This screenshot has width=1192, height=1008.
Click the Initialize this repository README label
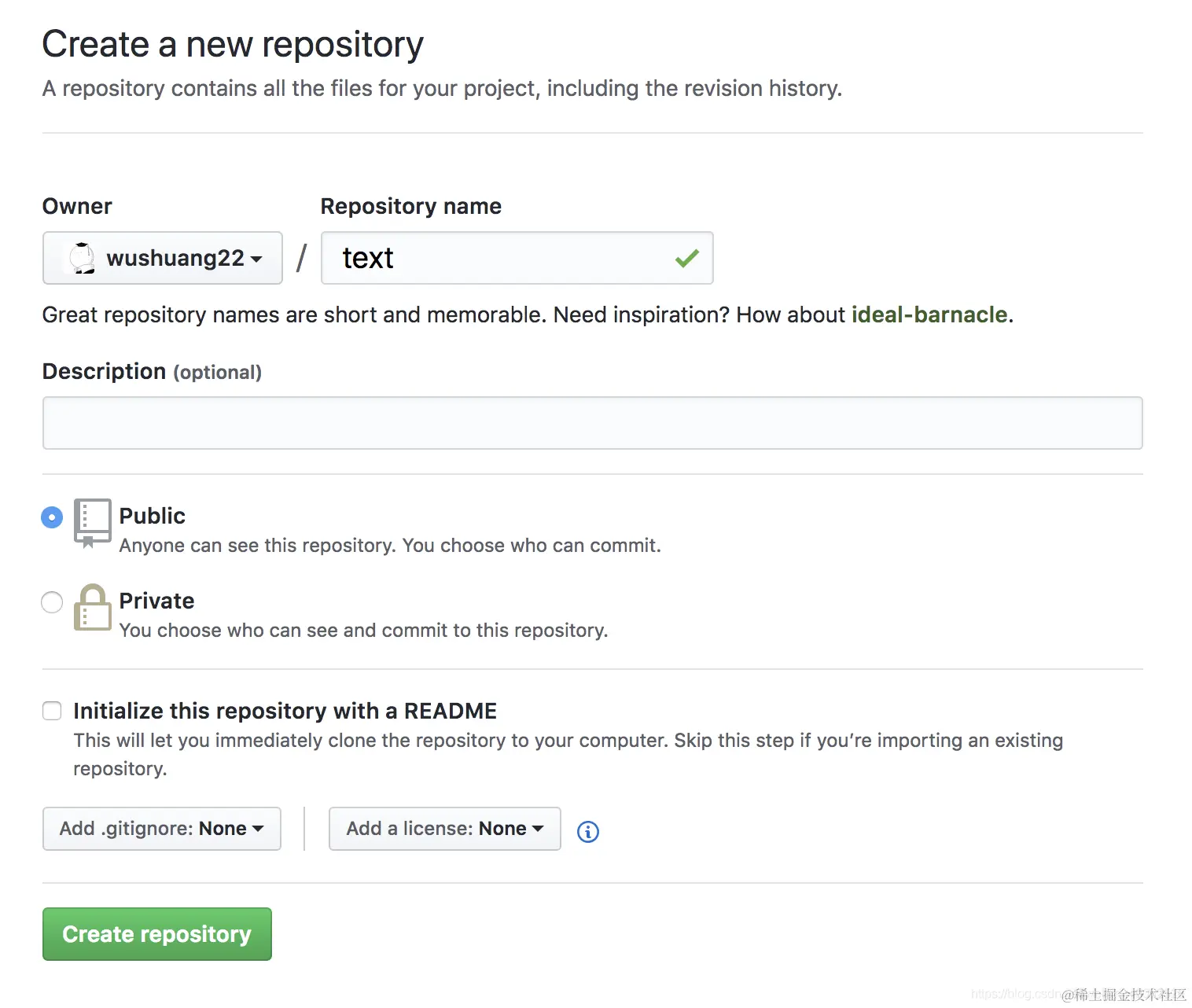[x=285, y=711]
